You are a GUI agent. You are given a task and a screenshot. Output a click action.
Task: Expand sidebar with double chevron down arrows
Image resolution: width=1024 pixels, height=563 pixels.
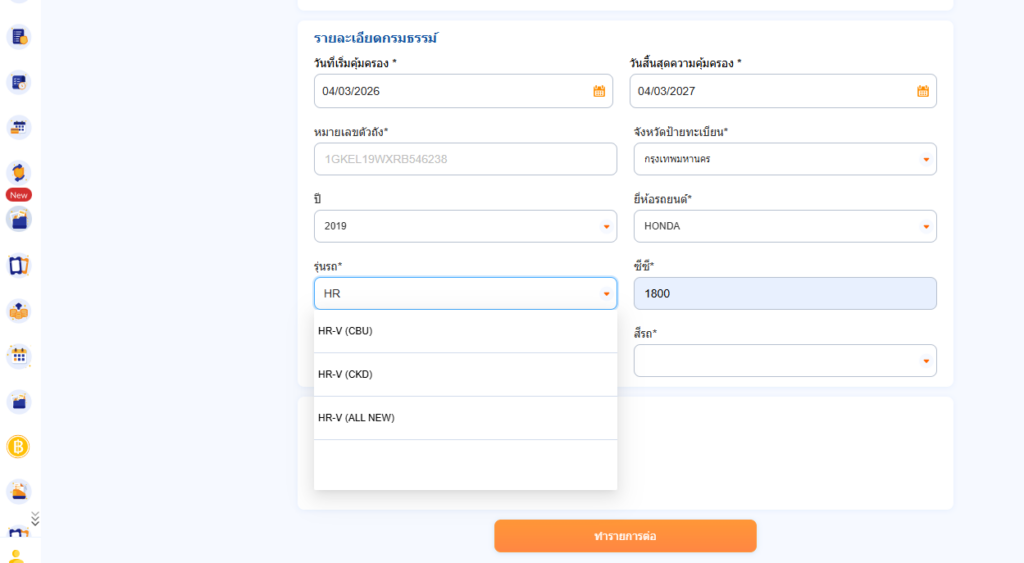(35, 519)
